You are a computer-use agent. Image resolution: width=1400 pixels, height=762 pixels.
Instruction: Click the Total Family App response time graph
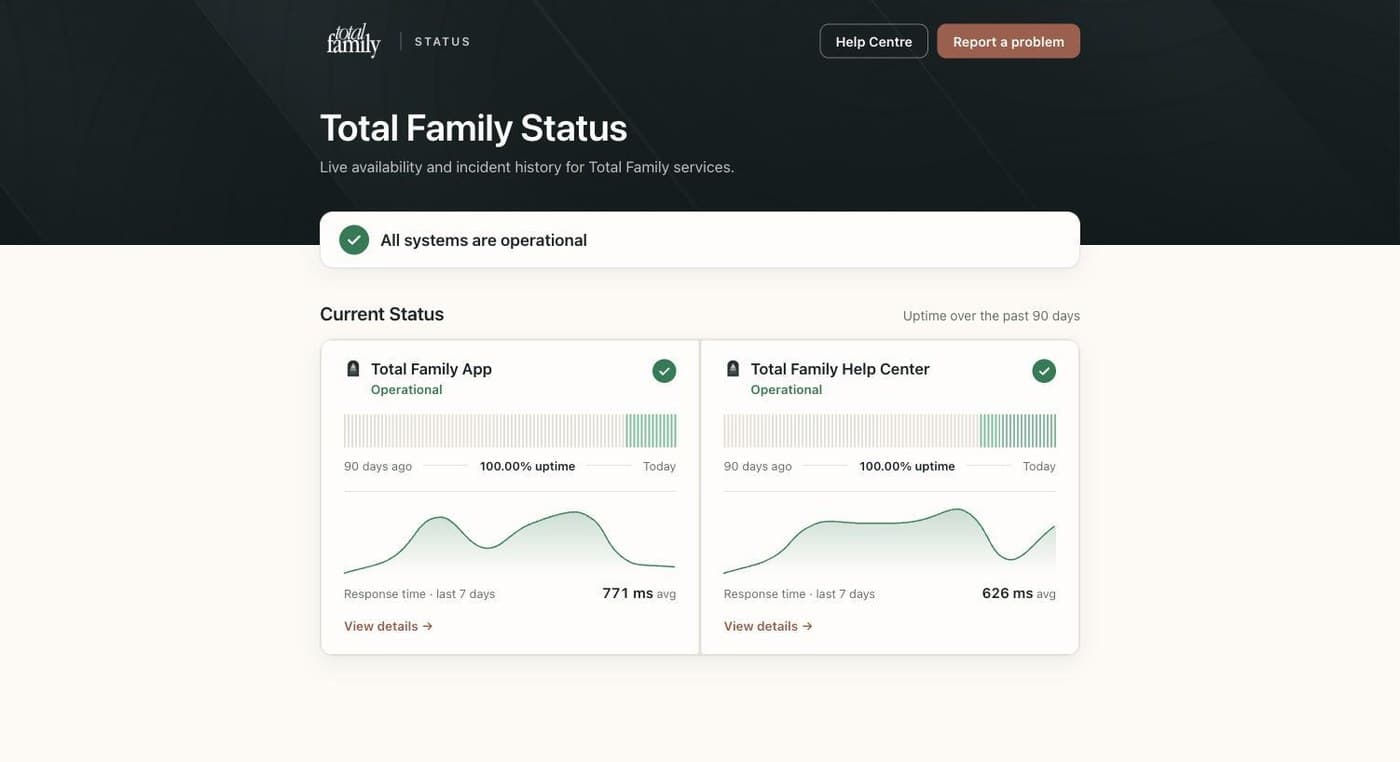(510, 542)
